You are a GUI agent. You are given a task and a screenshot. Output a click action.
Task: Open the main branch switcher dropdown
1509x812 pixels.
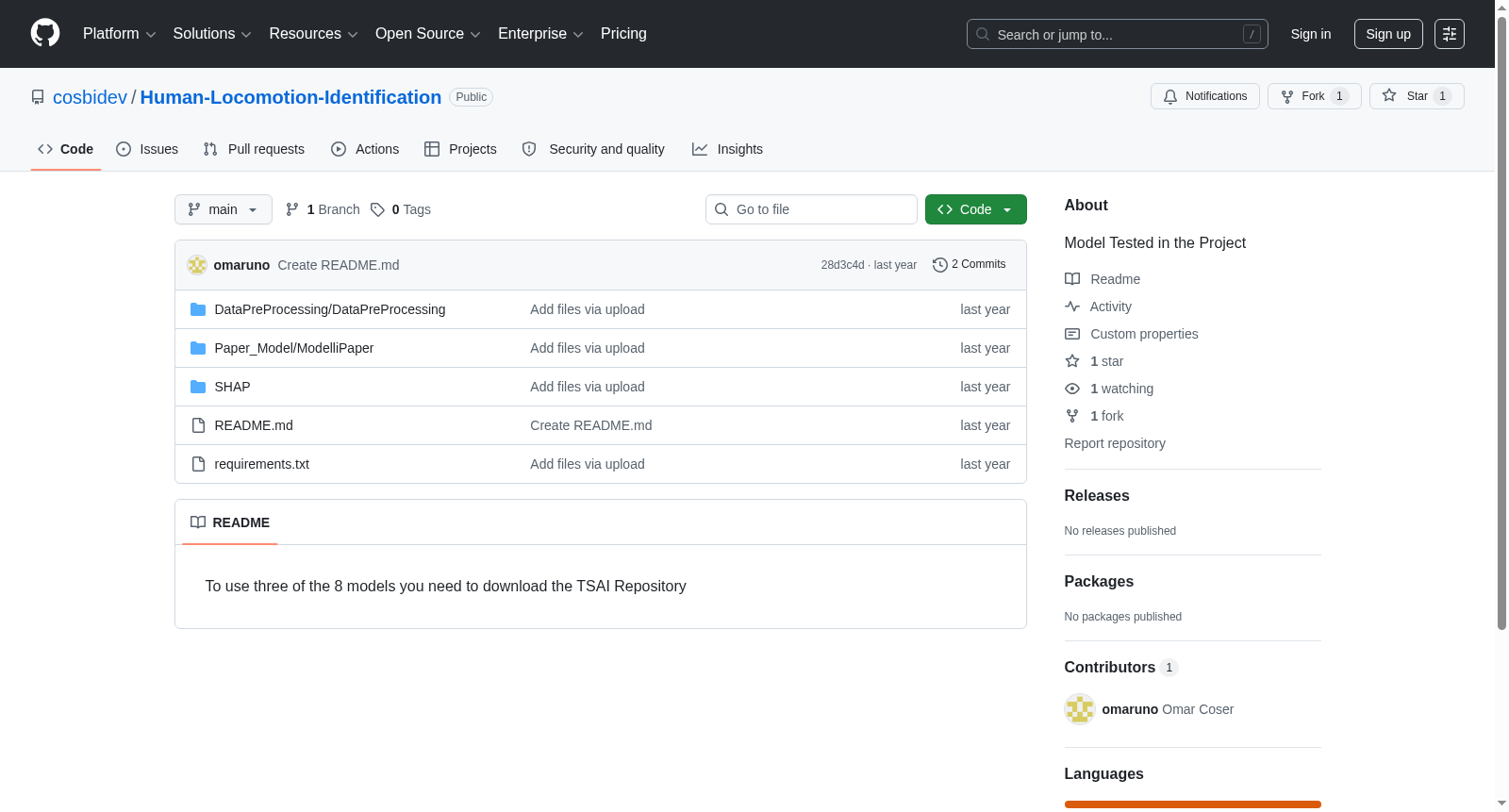tap(224, 209)
